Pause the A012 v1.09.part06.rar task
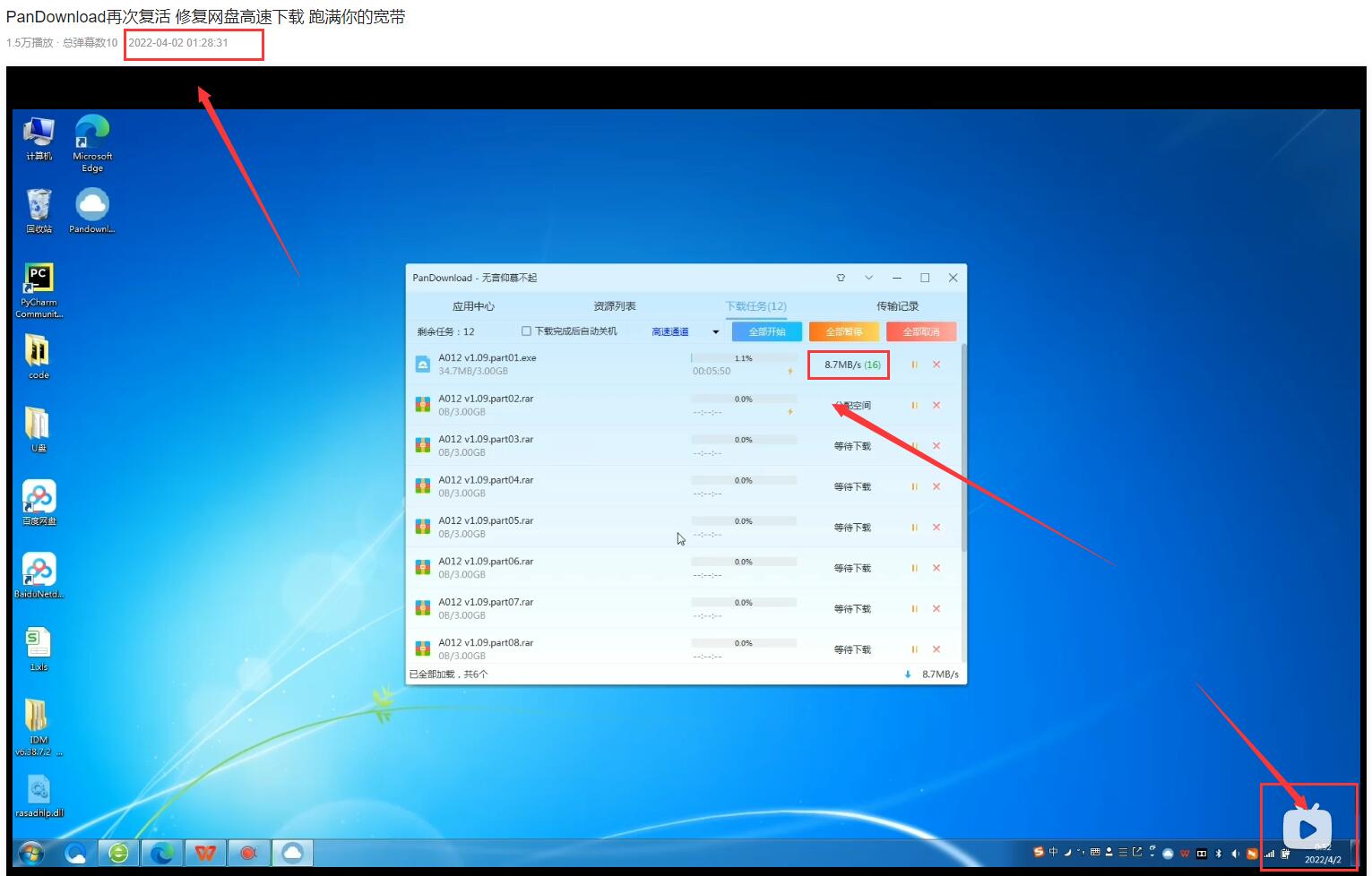This screenshot has height=876, width=1372. click(x=914, y=568)
